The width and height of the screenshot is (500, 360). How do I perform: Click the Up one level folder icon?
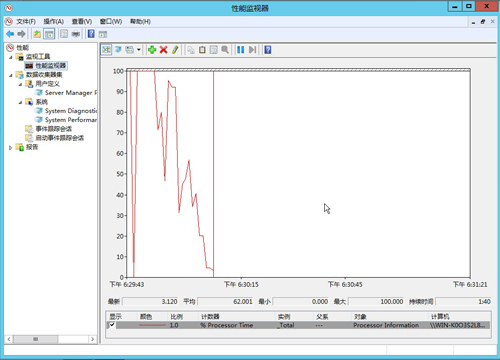click(37, 34)
